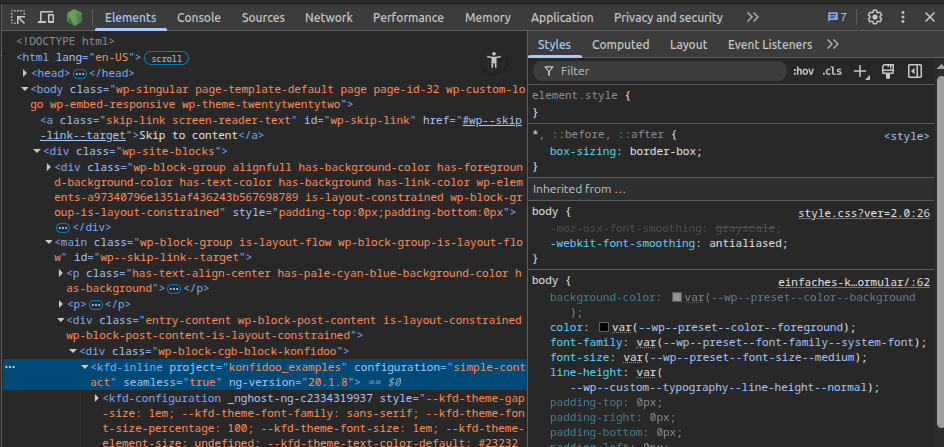Expand the has-text-align-center paragraph node
Image resolution: width=944 pixels, height=447 pixels.
click(61, 274)
